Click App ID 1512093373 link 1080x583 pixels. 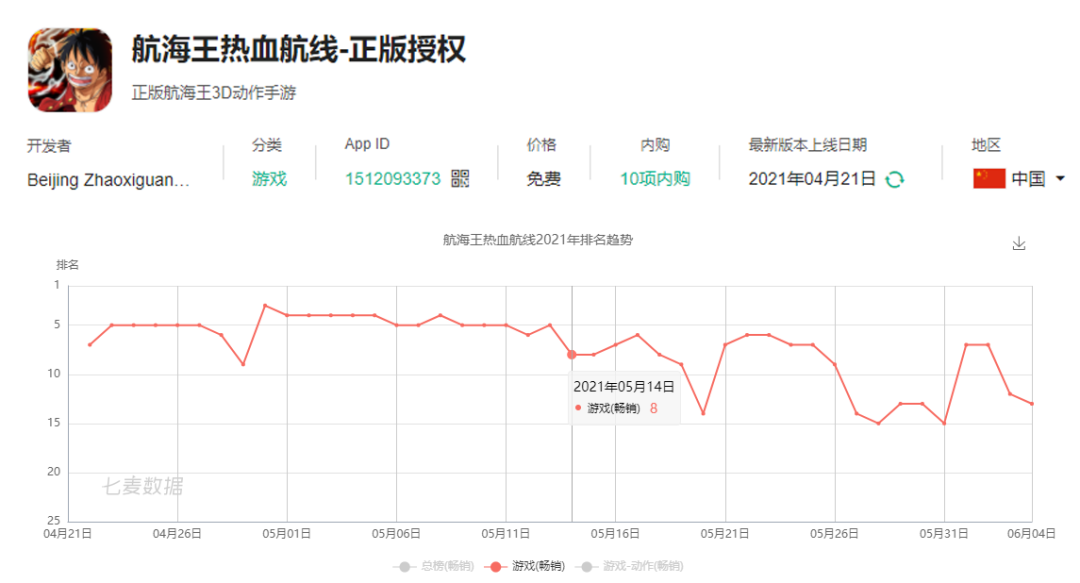tap(393, 179)
